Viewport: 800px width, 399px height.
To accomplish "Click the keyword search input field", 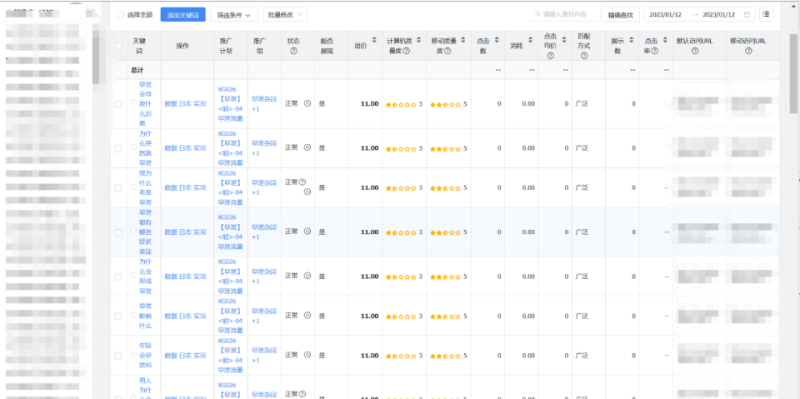I will (563, 14).
